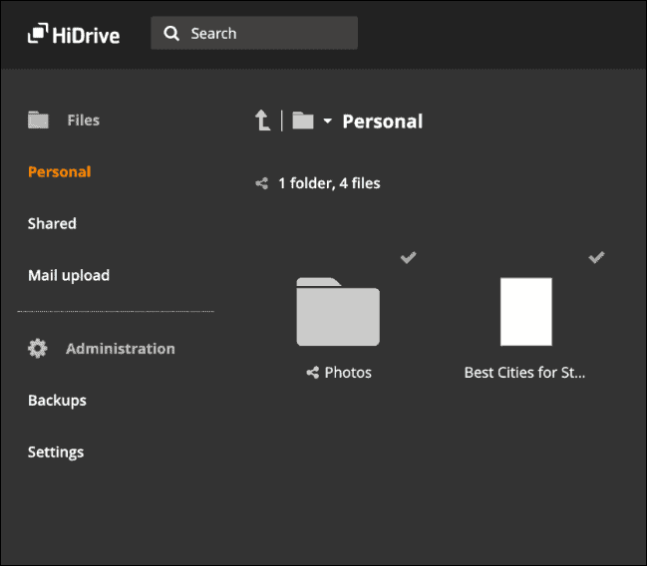Go to Backups

tap(57, 401)
